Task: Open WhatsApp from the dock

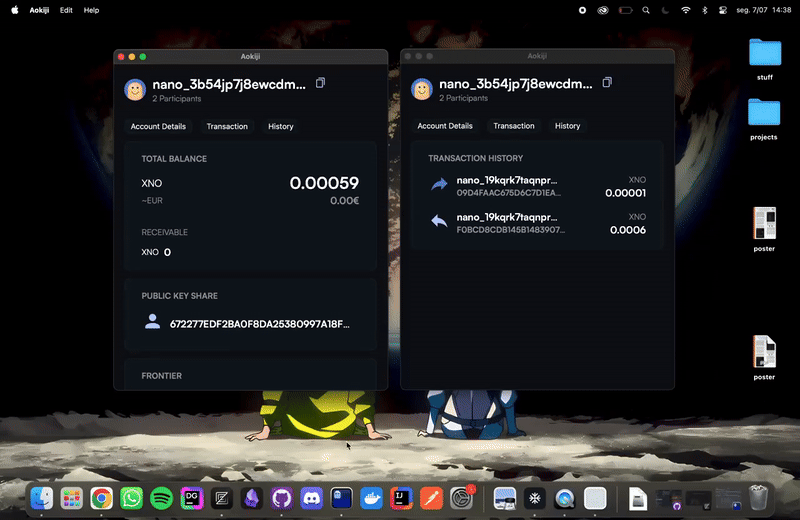Action: pos(132,498)
